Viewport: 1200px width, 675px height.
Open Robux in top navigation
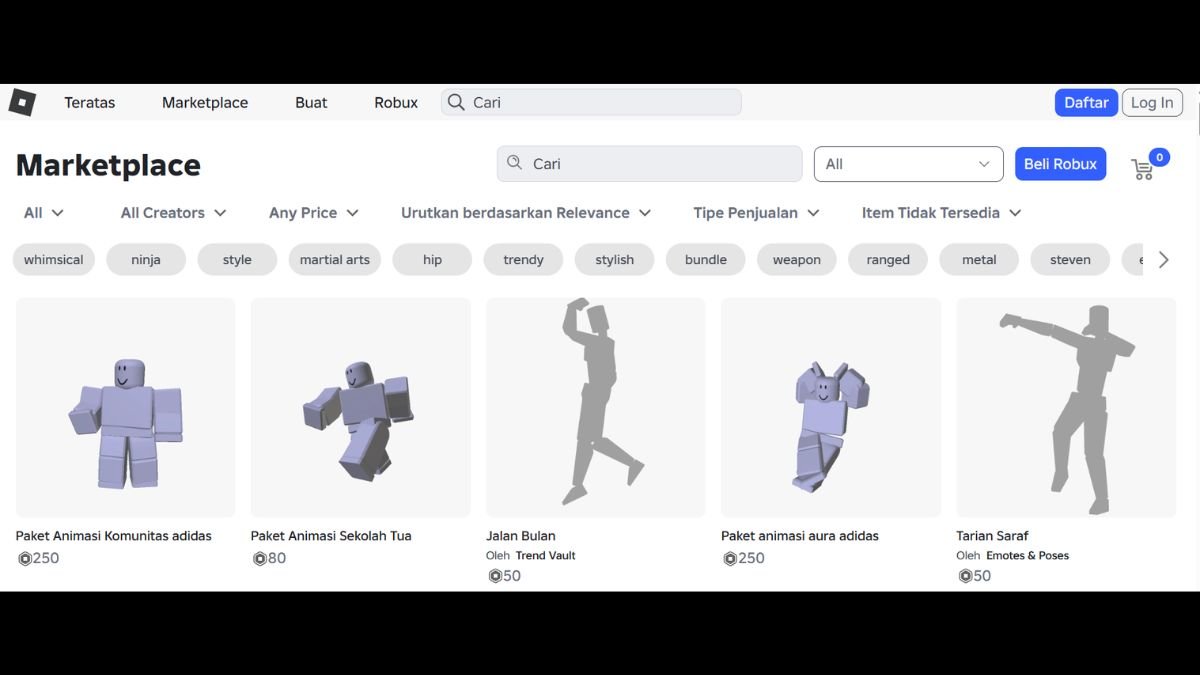tap(396, 102)
